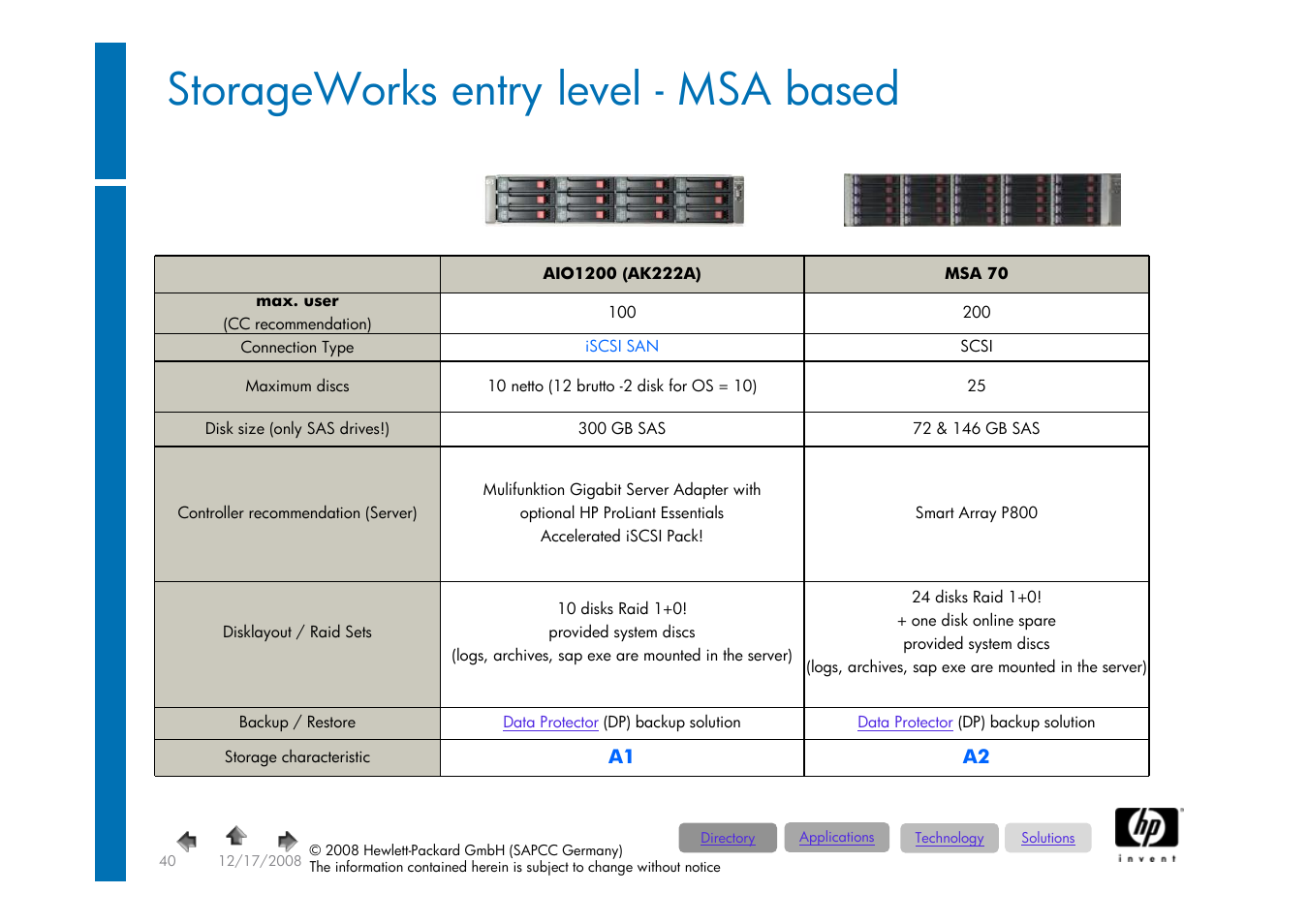Click the forward arrow navigation icon
Screen dimensions: 1308x924
287,841
